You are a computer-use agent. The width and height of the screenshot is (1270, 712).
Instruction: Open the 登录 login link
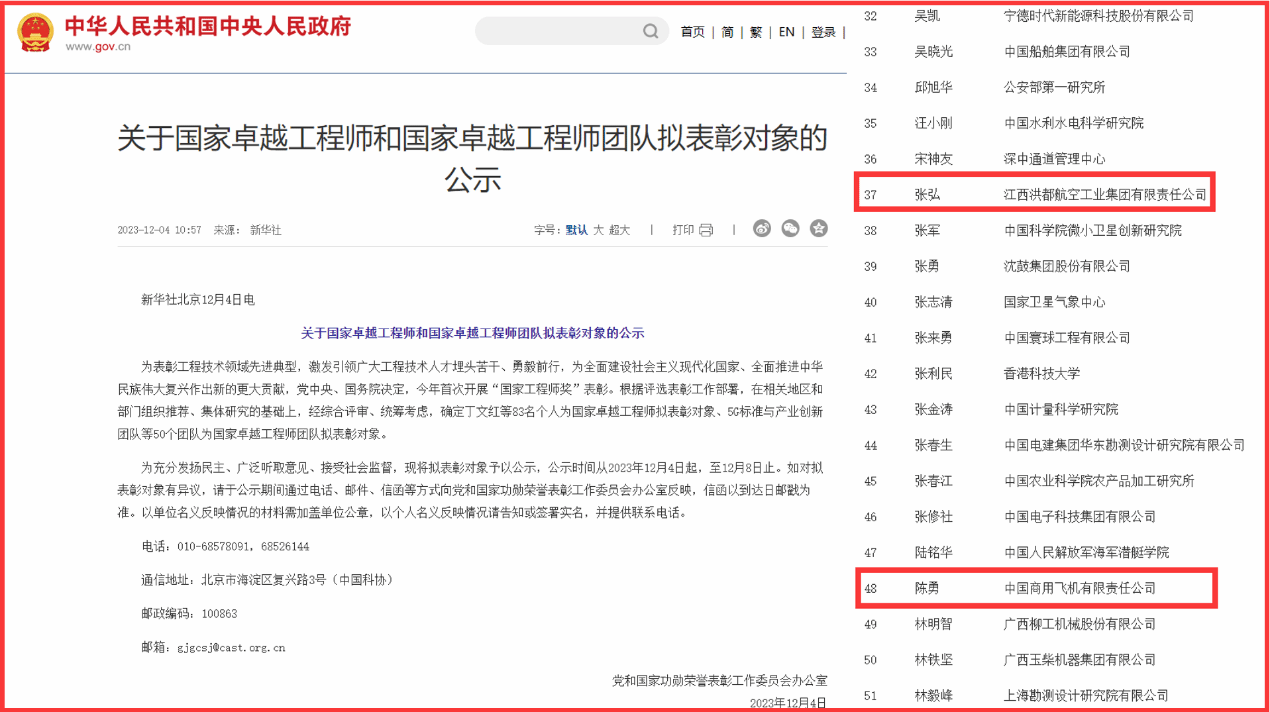pyautogui.click(x=823, y=32)
